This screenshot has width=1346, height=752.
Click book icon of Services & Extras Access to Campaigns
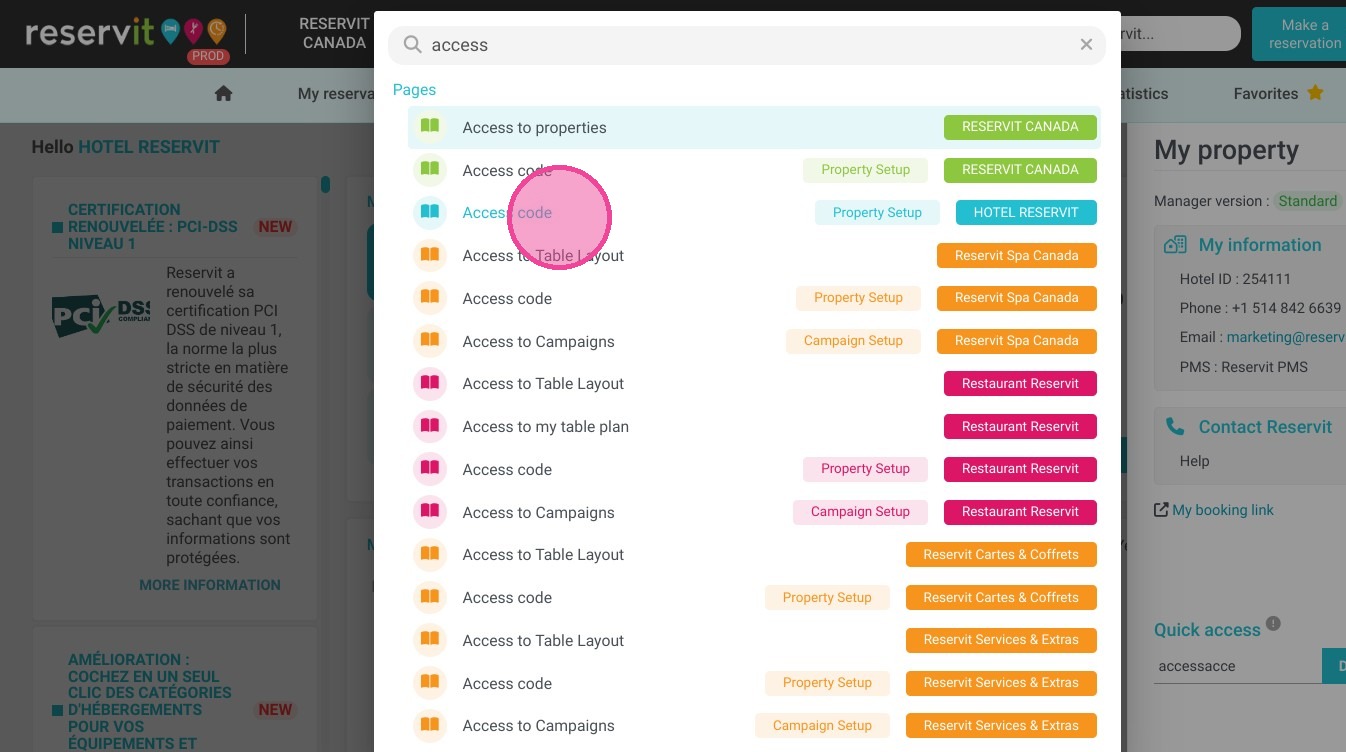click(430, 725)
